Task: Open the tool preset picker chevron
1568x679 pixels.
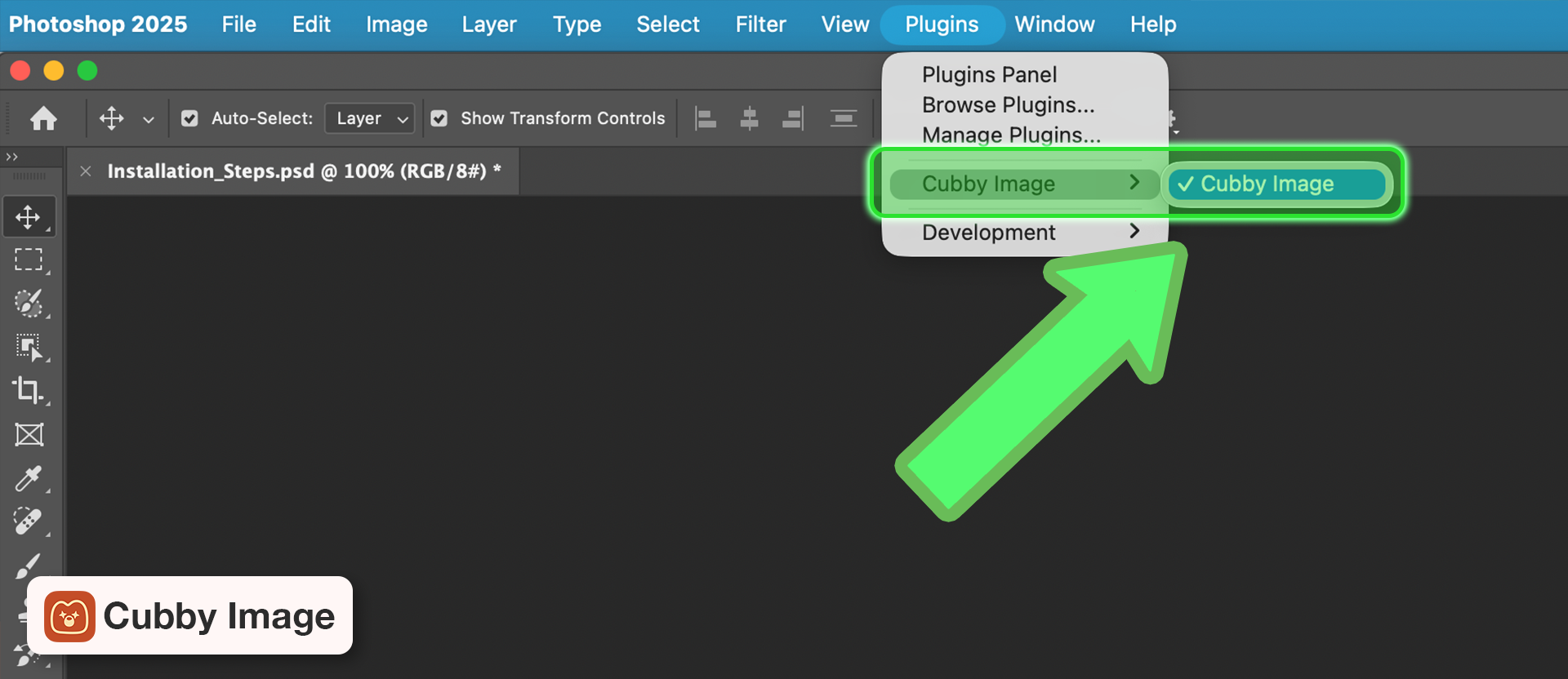Action: pos(149,119)
